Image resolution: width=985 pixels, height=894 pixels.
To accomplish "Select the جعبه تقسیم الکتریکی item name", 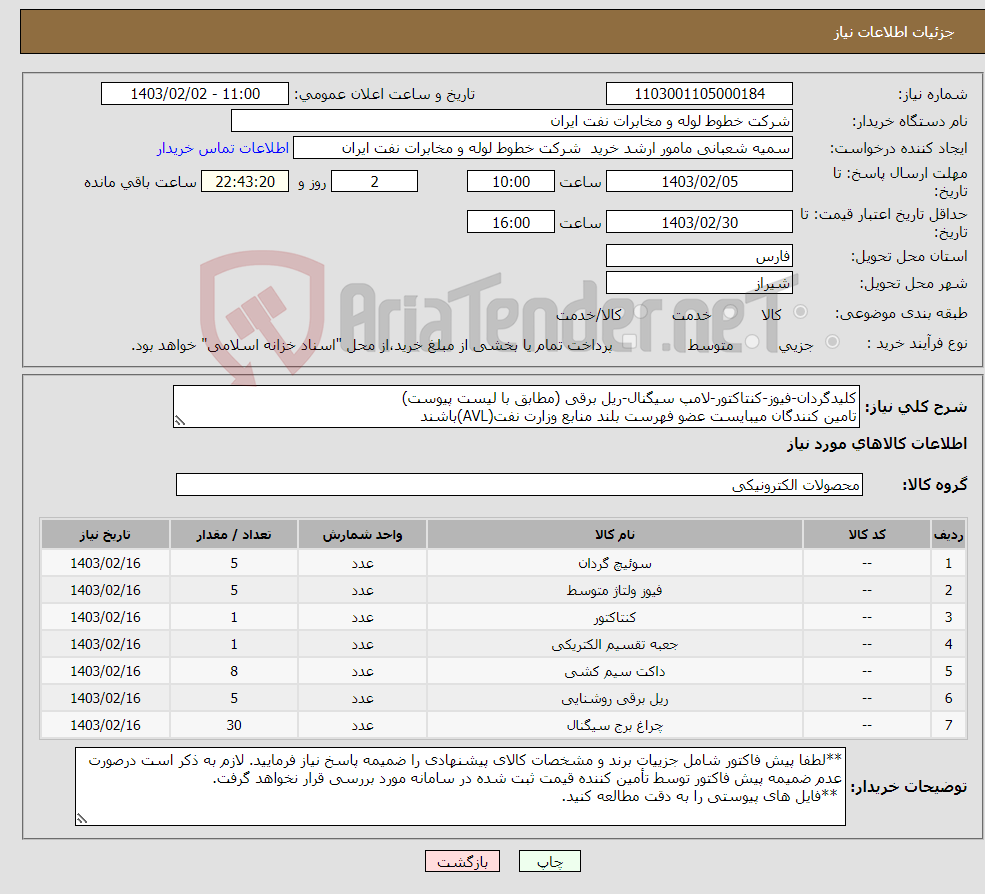I will [x=614, y=645].
